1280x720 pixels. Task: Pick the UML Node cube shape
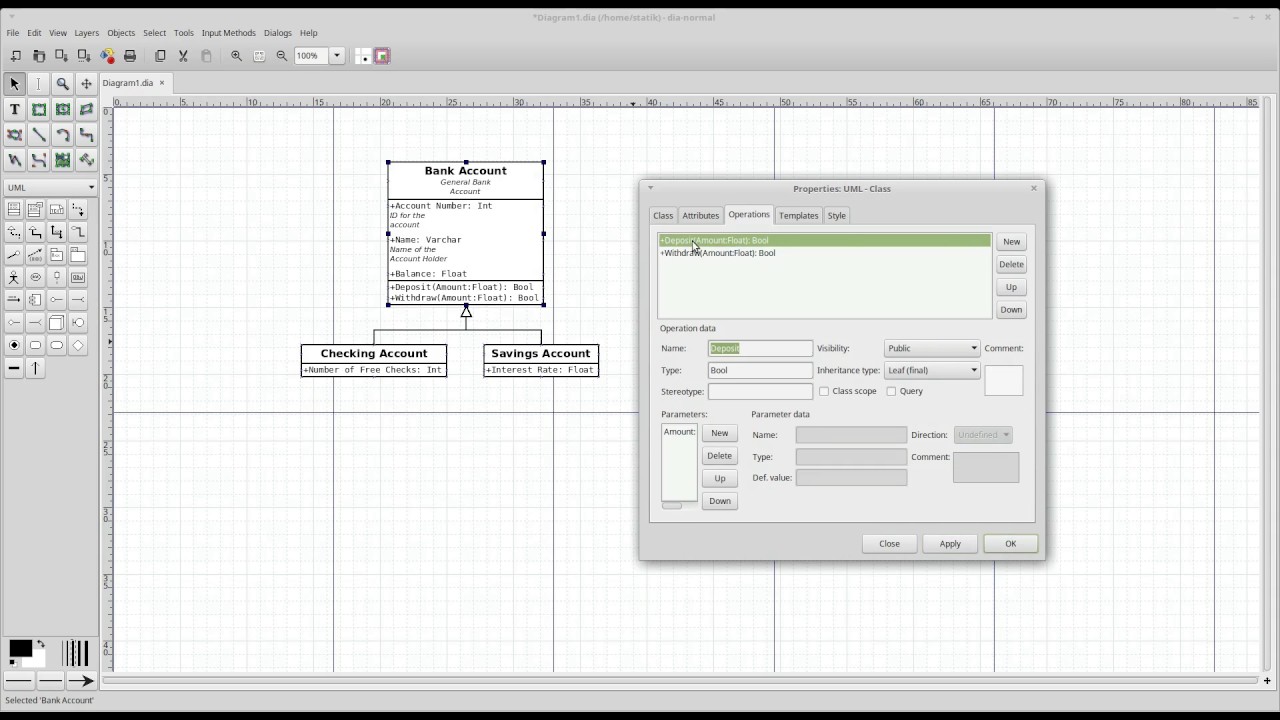click(57, 322)
